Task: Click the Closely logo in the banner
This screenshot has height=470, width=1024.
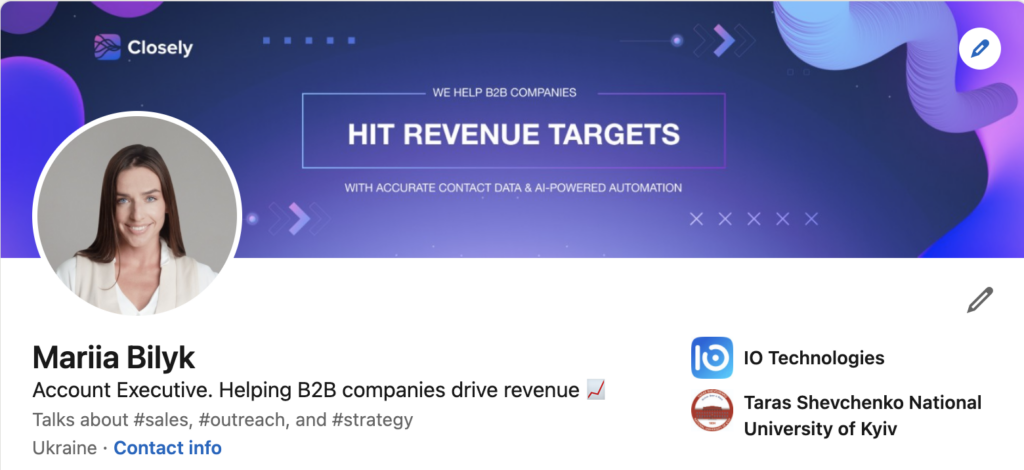Action: [143, 47]
